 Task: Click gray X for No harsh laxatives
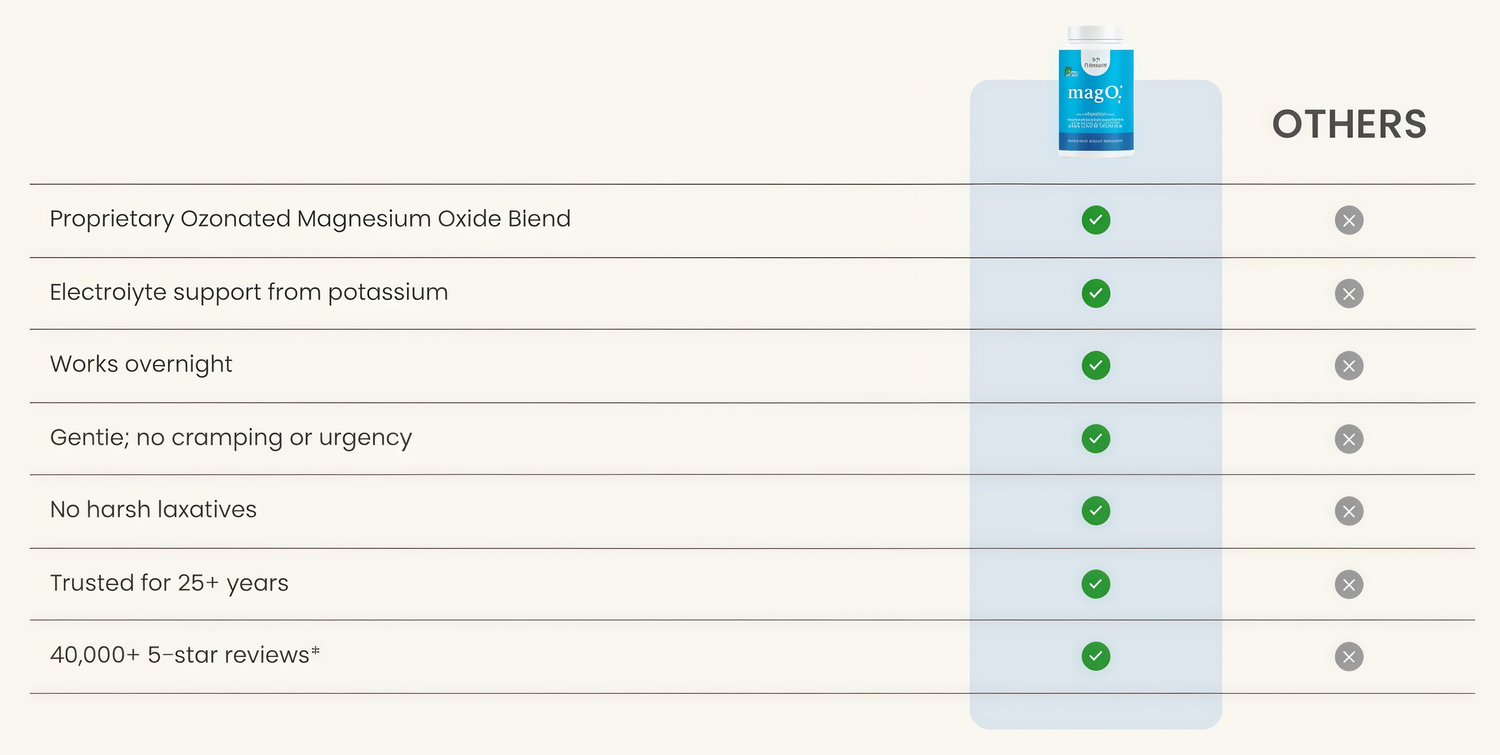[1349, 511]
